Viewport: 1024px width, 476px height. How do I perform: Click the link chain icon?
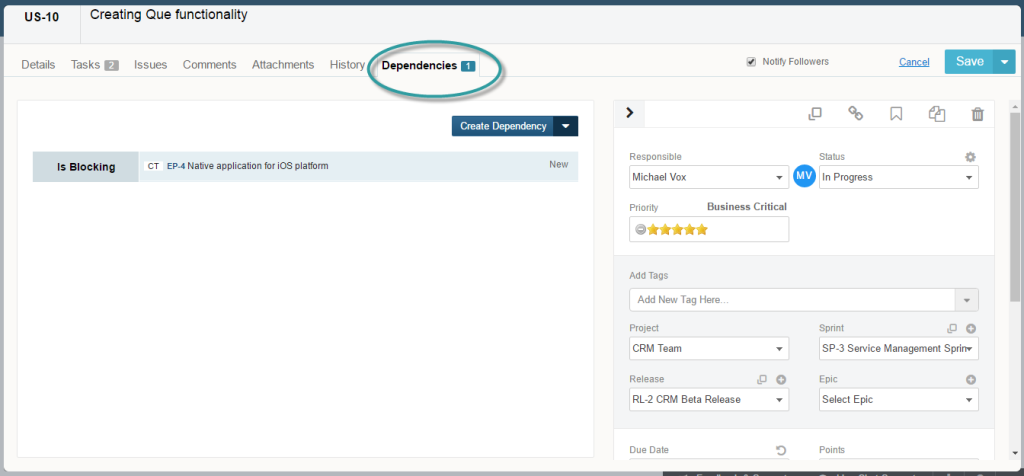coord(856,114)
